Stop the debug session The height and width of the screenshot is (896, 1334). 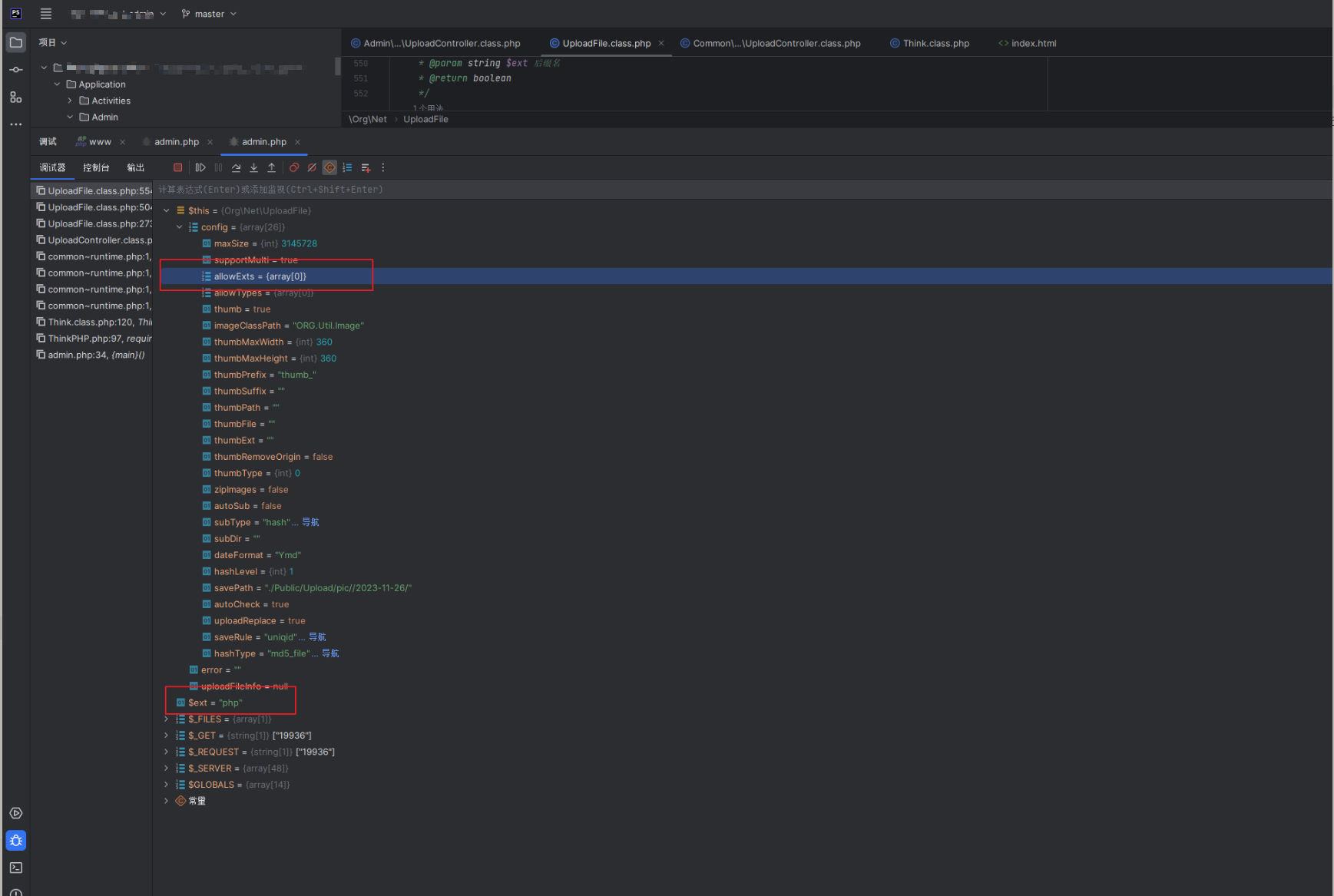pyautogui.click(x=178, y=167)
